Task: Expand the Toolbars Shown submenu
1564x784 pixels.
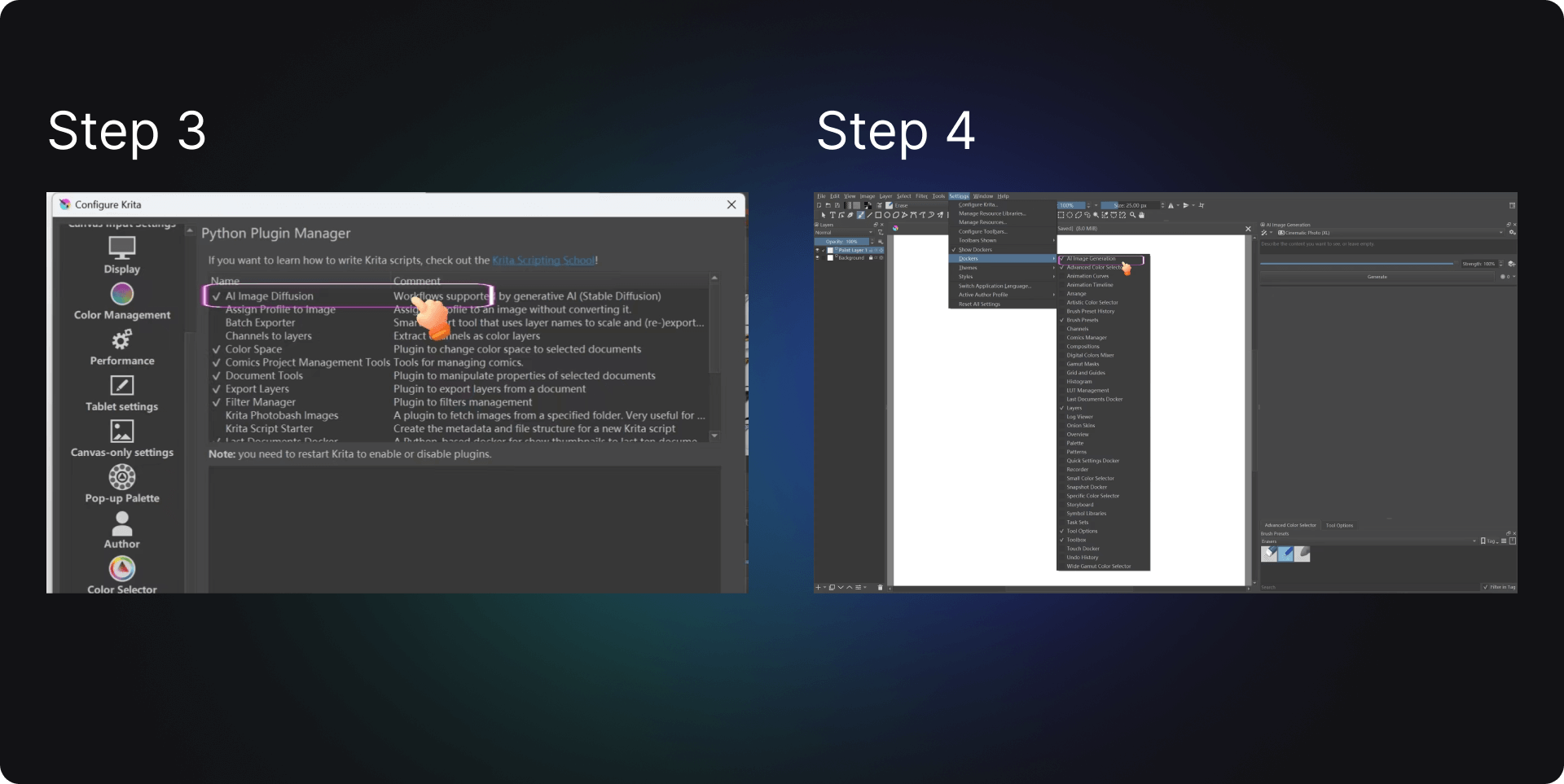Action: click(x=1003, y=240)
